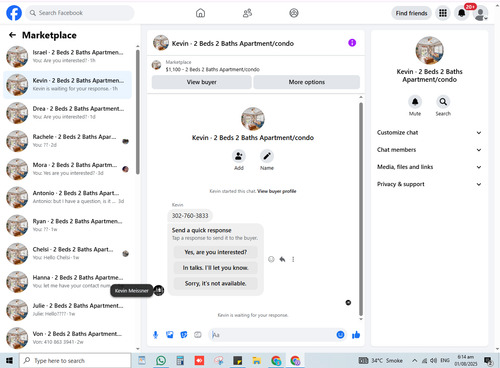
Task: Click the Facebook logo
Action: 14,13
